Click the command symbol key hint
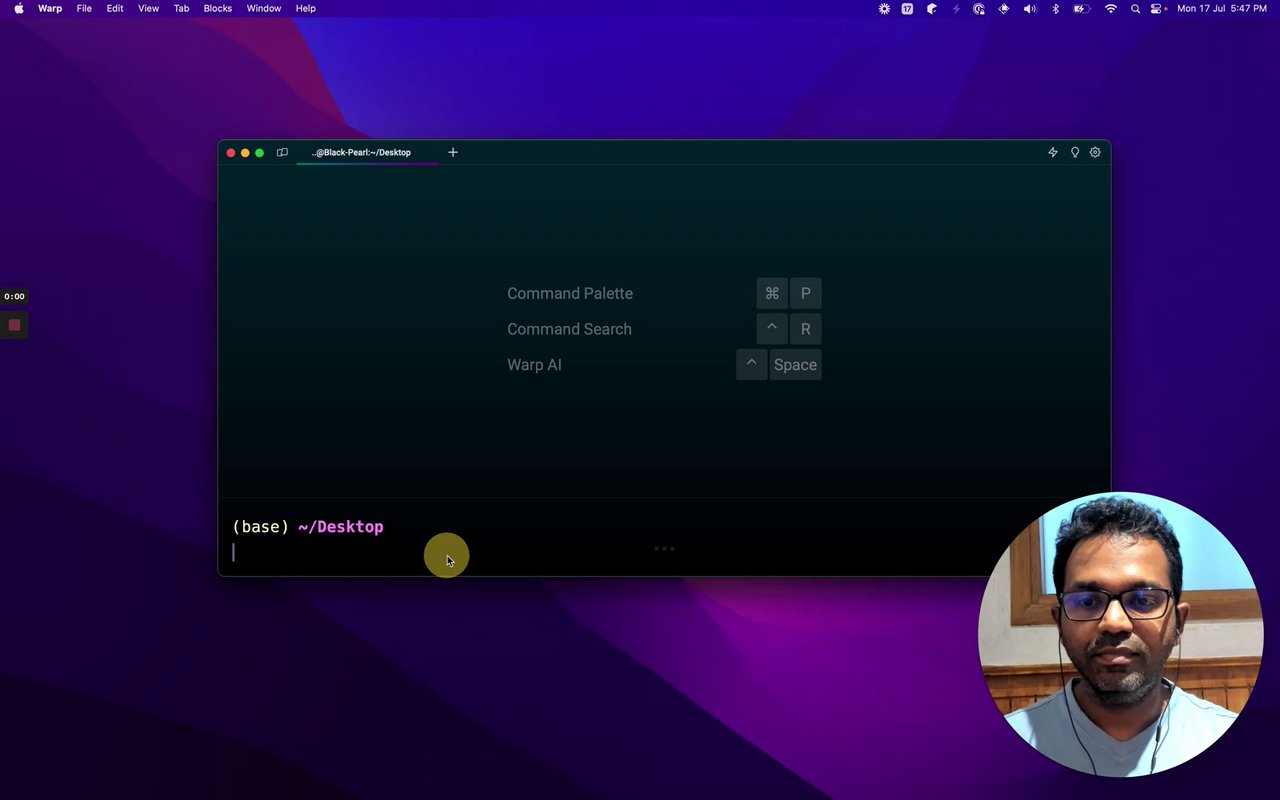 (x=772, y=293)
